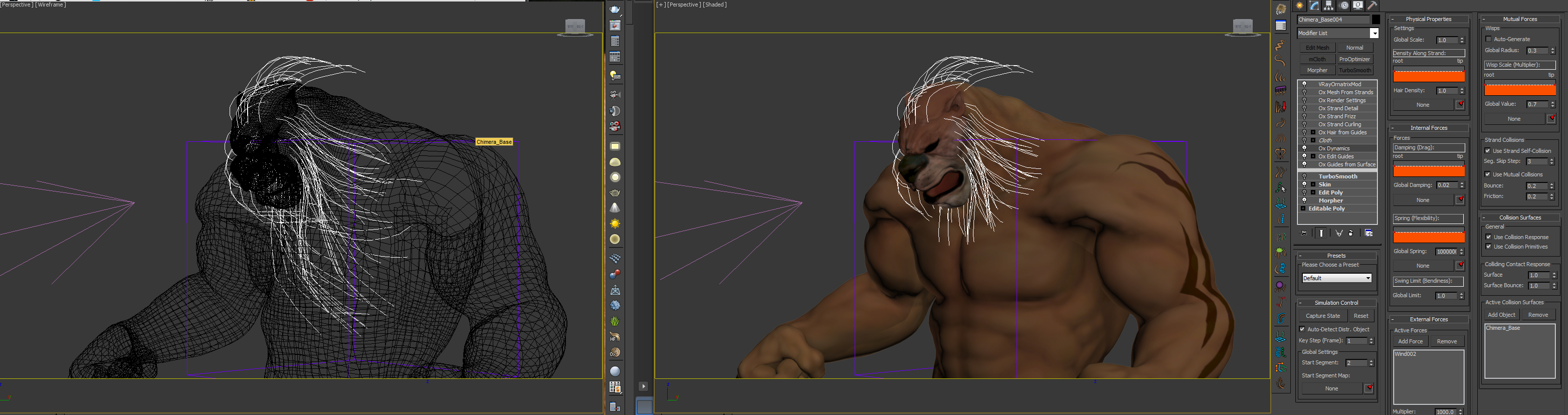The width and height of the screenshot is (1568, 415).
Task: Click the black object color swatch
Action: (1376, 20)
